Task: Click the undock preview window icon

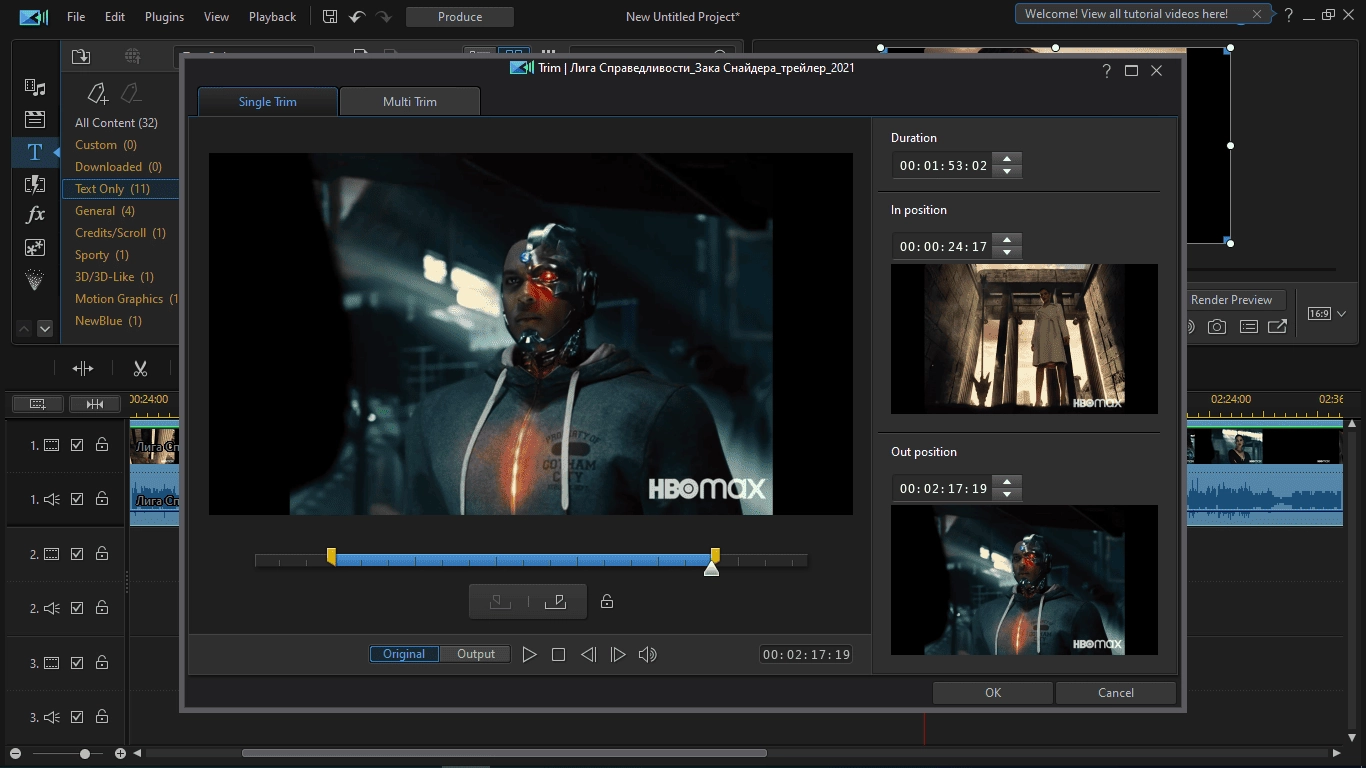Action: pos(1277,327)
